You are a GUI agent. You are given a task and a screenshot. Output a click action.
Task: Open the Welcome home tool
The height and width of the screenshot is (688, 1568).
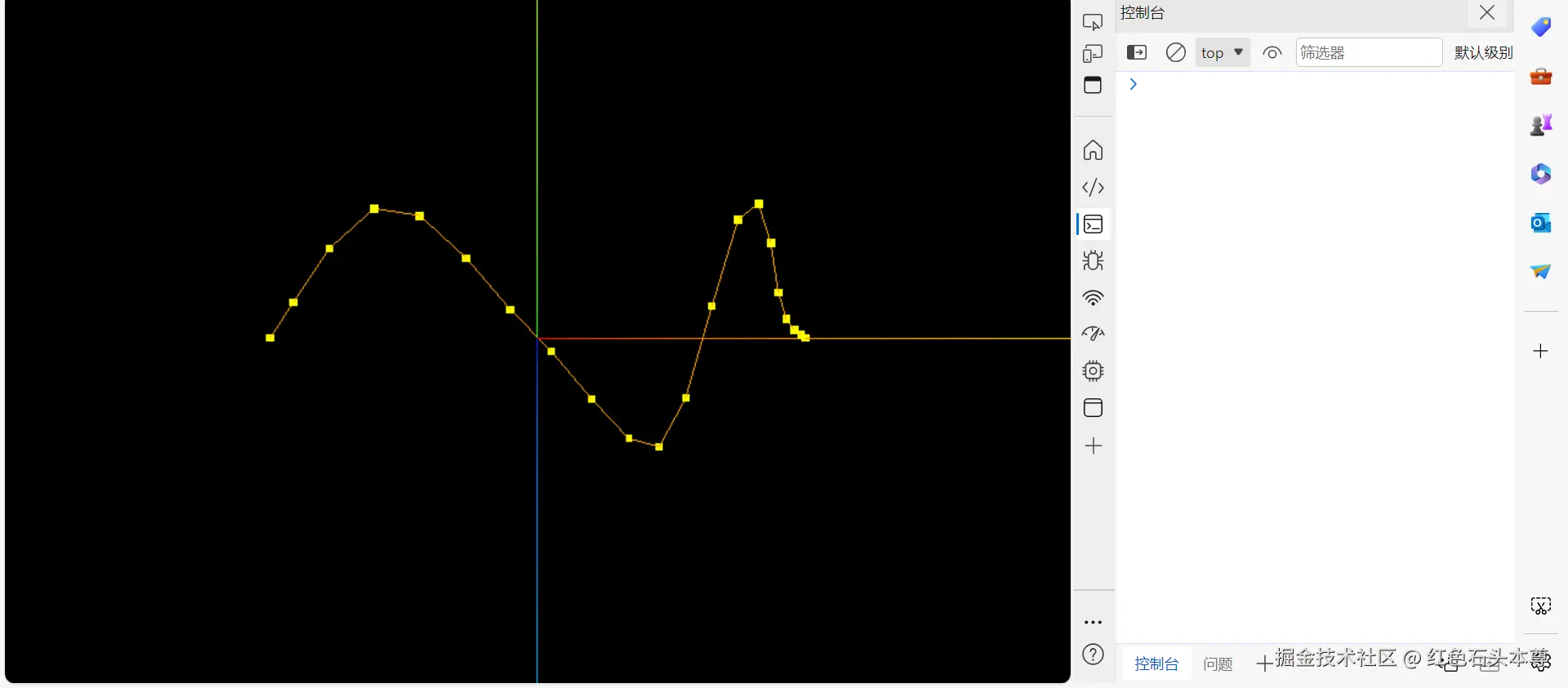(x=1093, y=150)
